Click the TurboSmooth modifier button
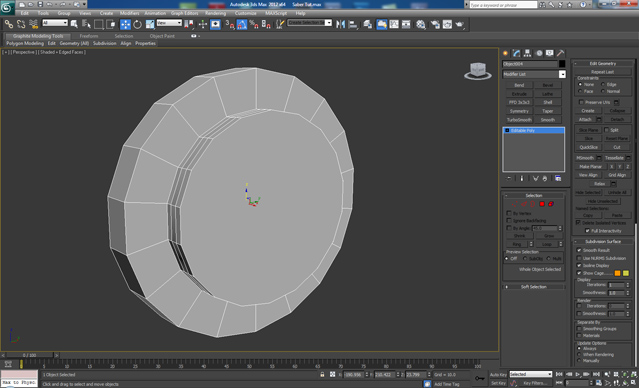The width and height of the screenshot is (639, 388). click(519, 120)
